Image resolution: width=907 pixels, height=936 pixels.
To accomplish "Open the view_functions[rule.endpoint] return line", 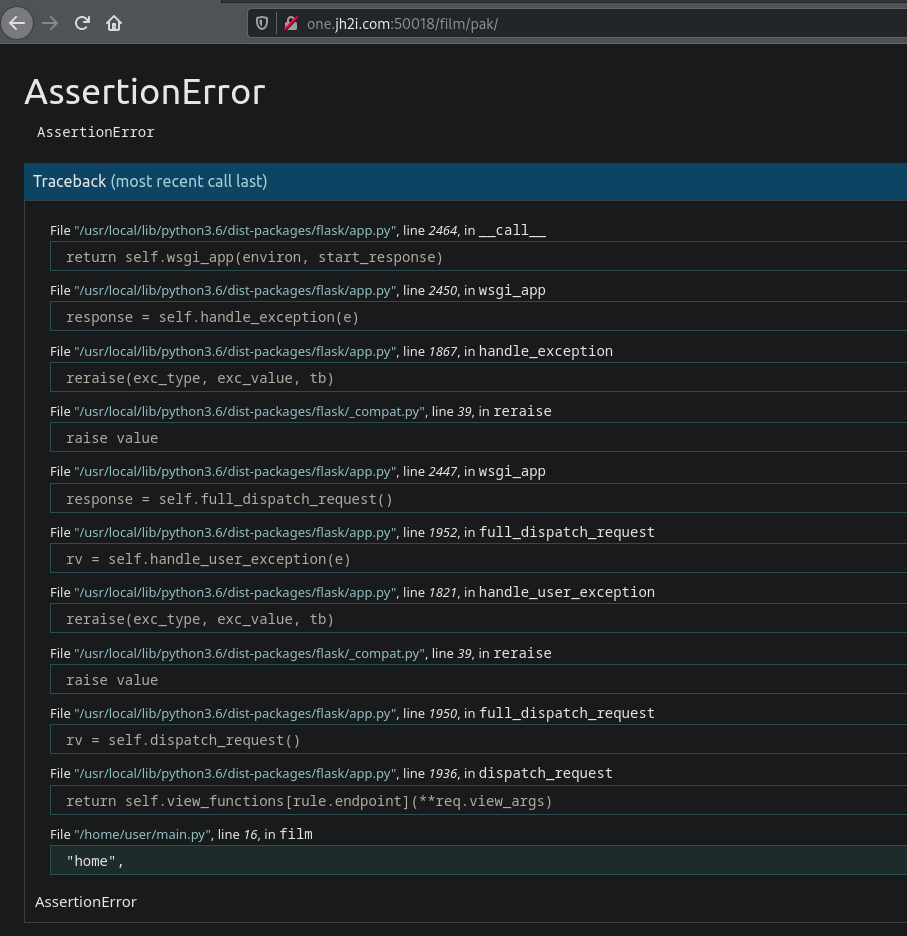I will click(x=309, y=801).
